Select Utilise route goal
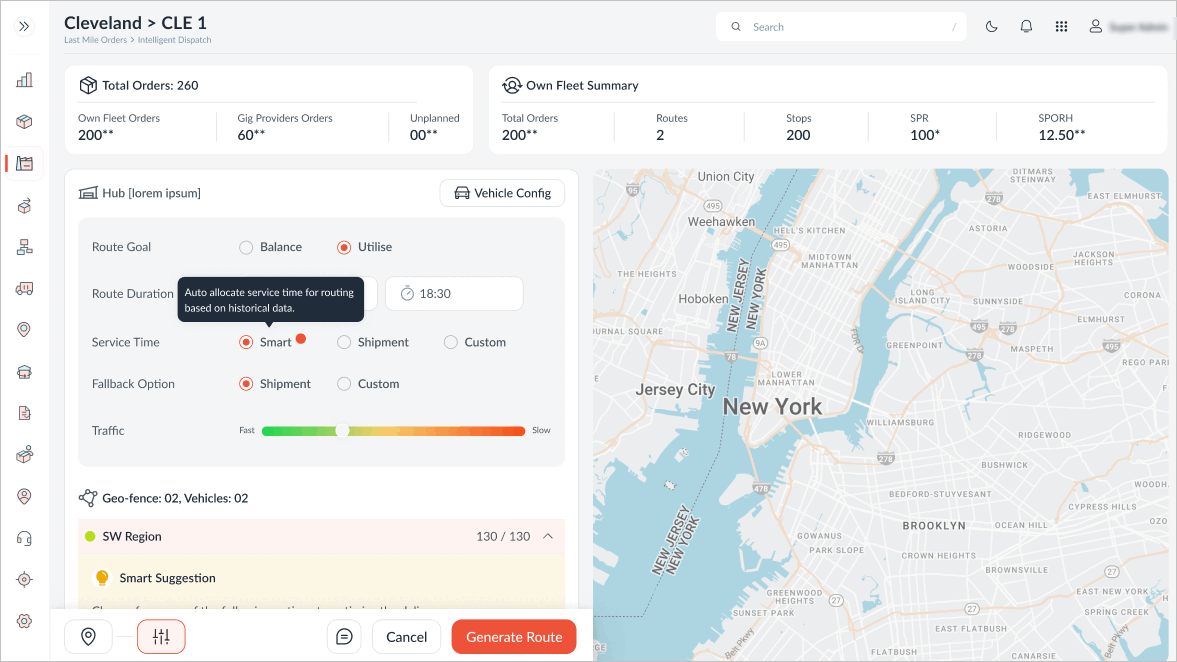 click(344, 247)
